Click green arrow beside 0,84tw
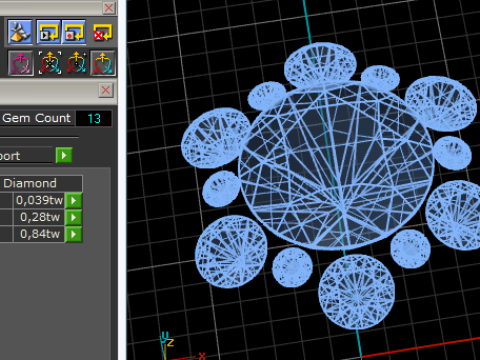Screen dimensions: 480x360 coord(74,234)
